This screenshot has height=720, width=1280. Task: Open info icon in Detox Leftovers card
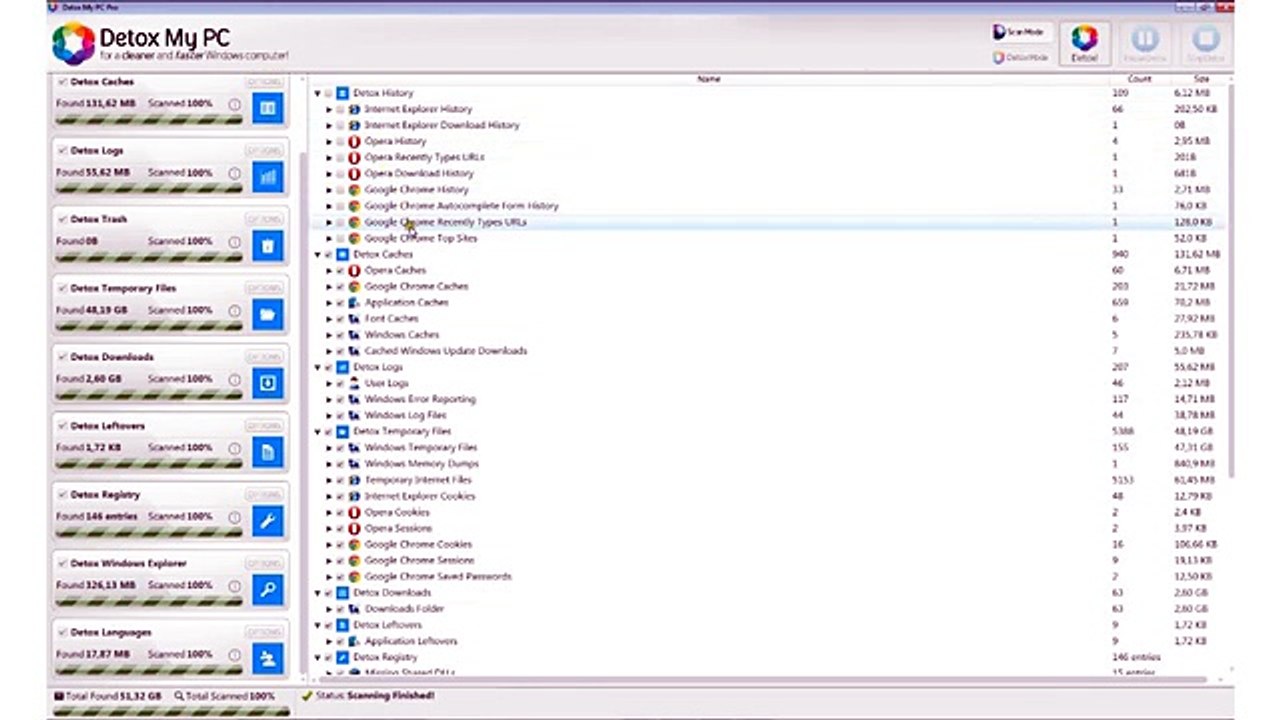[x=234, y=448]
